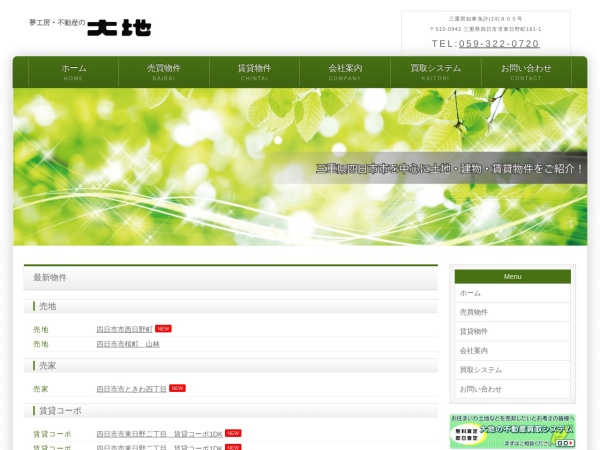Select 売買物件 in the sidebar Menu
600x450 pixels.
coord(512,312)
